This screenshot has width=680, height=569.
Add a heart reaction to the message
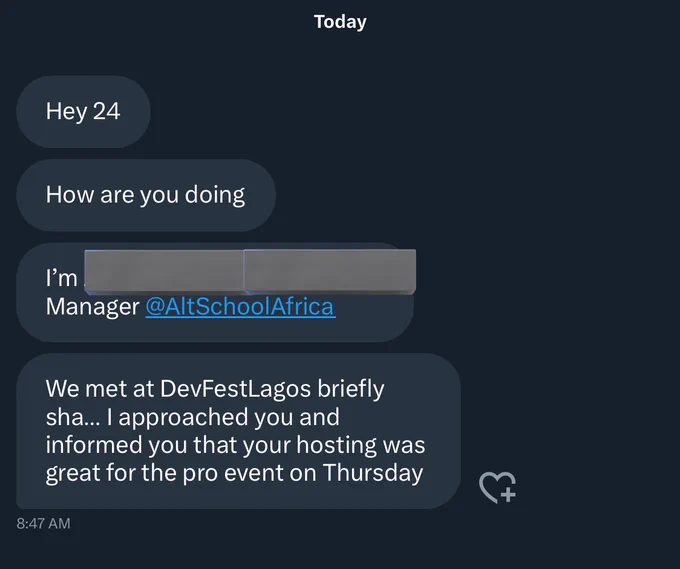point(497,487)
